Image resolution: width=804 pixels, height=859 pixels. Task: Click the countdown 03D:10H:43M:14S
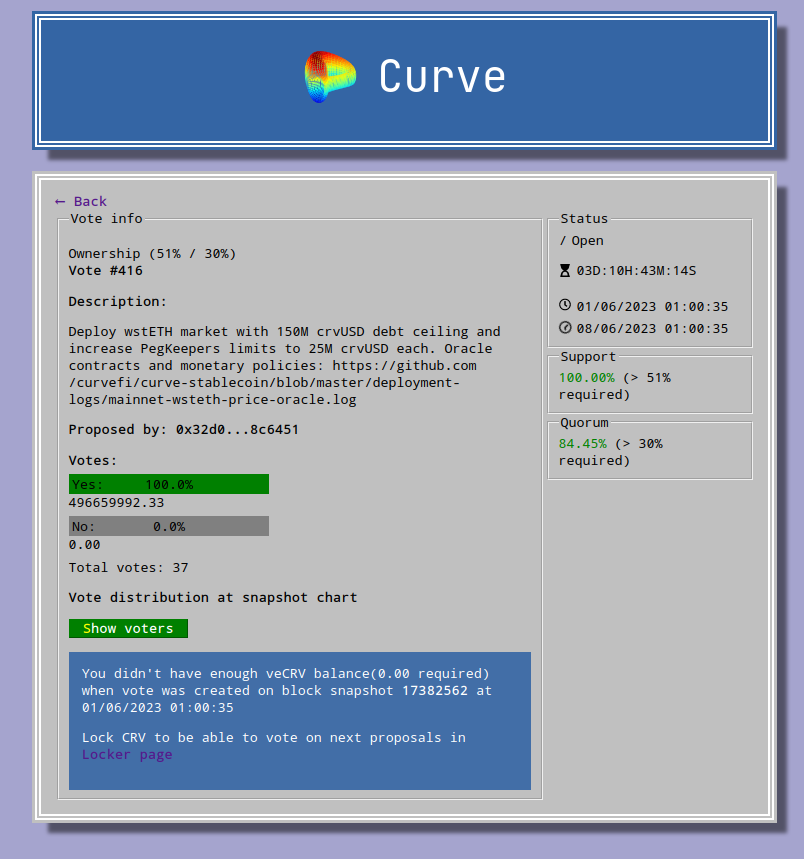click(636, 271)
